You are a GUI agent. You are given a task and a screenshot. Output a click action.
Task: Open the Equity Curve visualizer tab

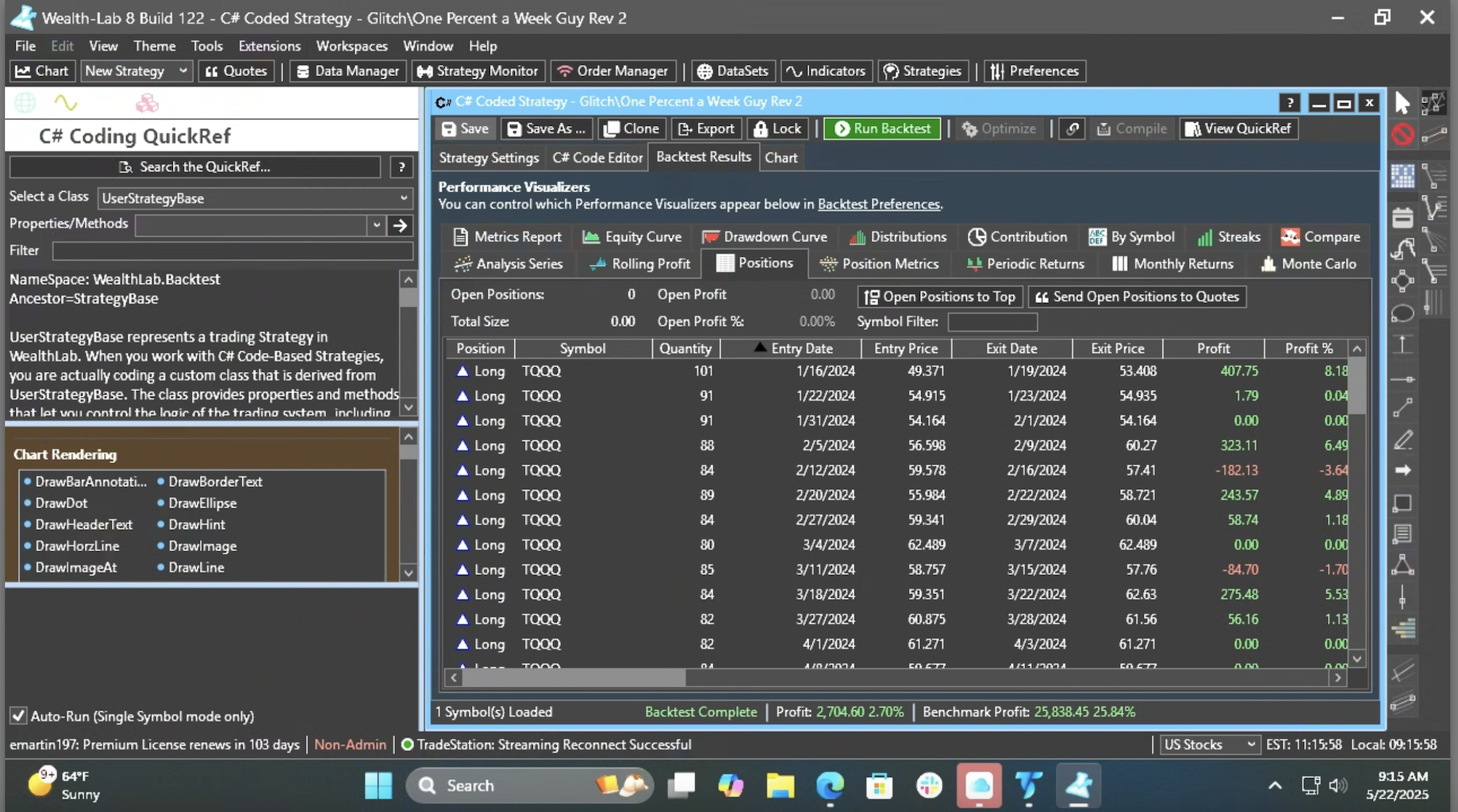pyautogui.click(x=631, y=236)
